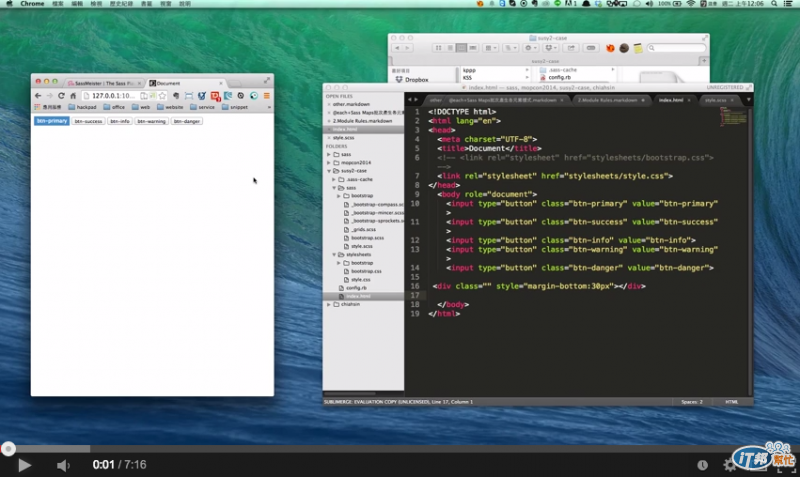Open Sublime tab list dropdown arrow
The height and width of the screenshot is (477, 800).
pos(748,100)
